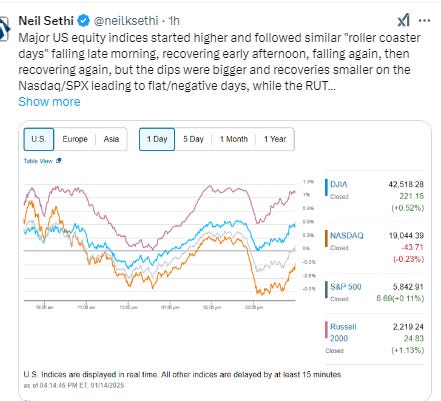Open Neil Sethi's profile avatar
This screenshot has height=401, width=441.
pos(4,29)
